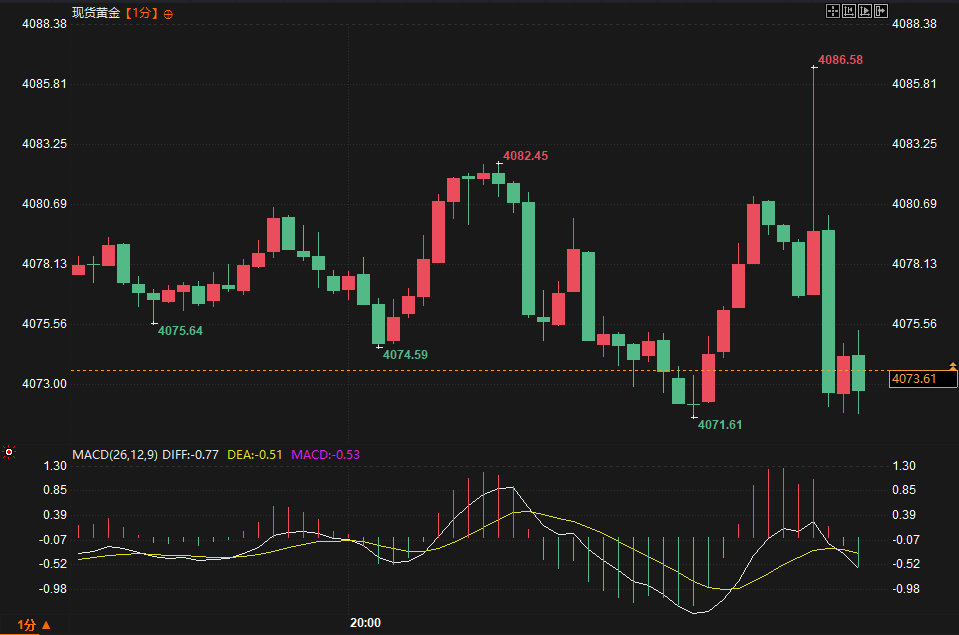Click the 4071.61 low price marker
The height and width of the screenshot is (635, 959).
click(x=720, y=425)
